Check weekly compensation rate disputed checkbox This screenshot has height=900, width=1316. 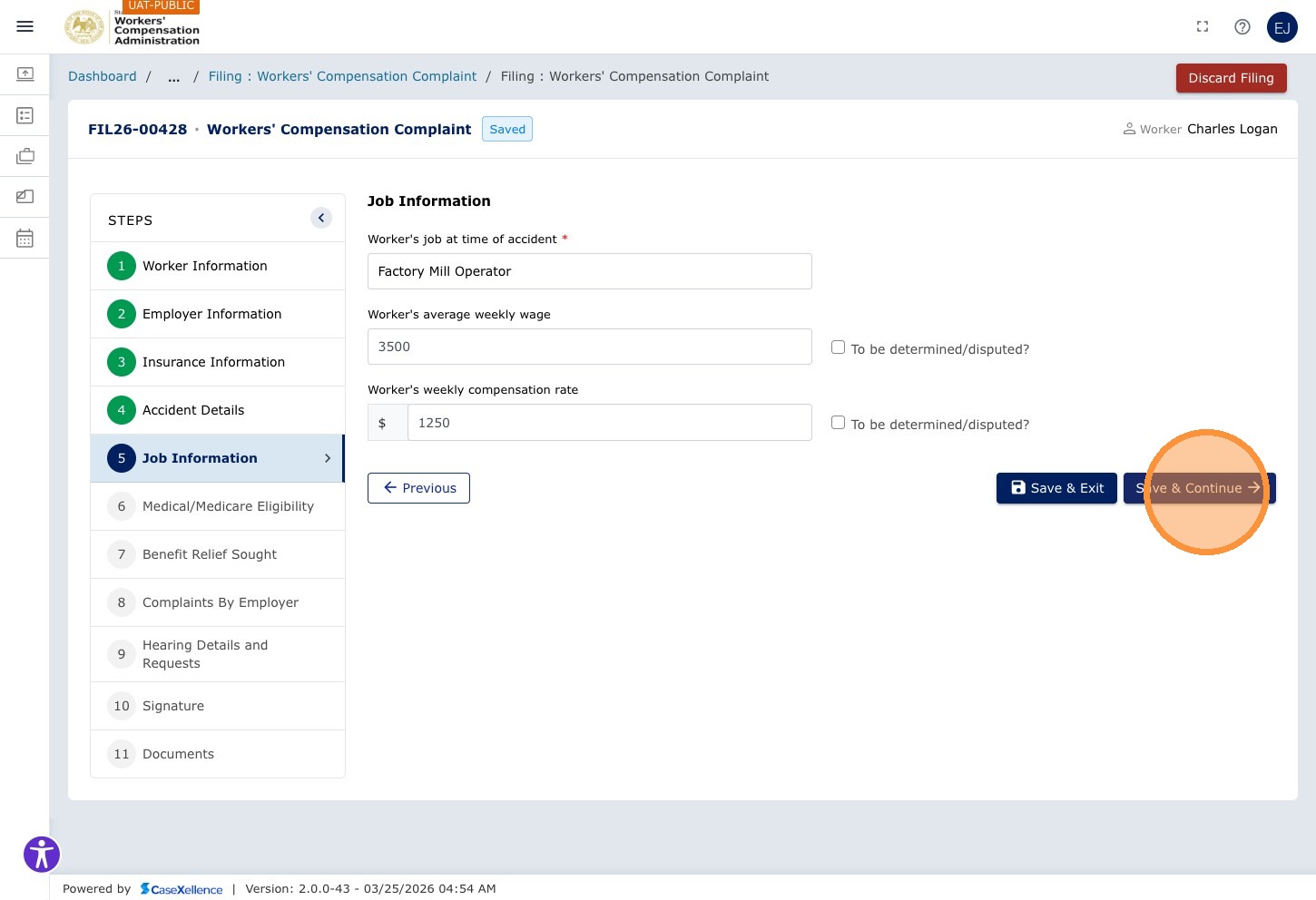point(838,423)
